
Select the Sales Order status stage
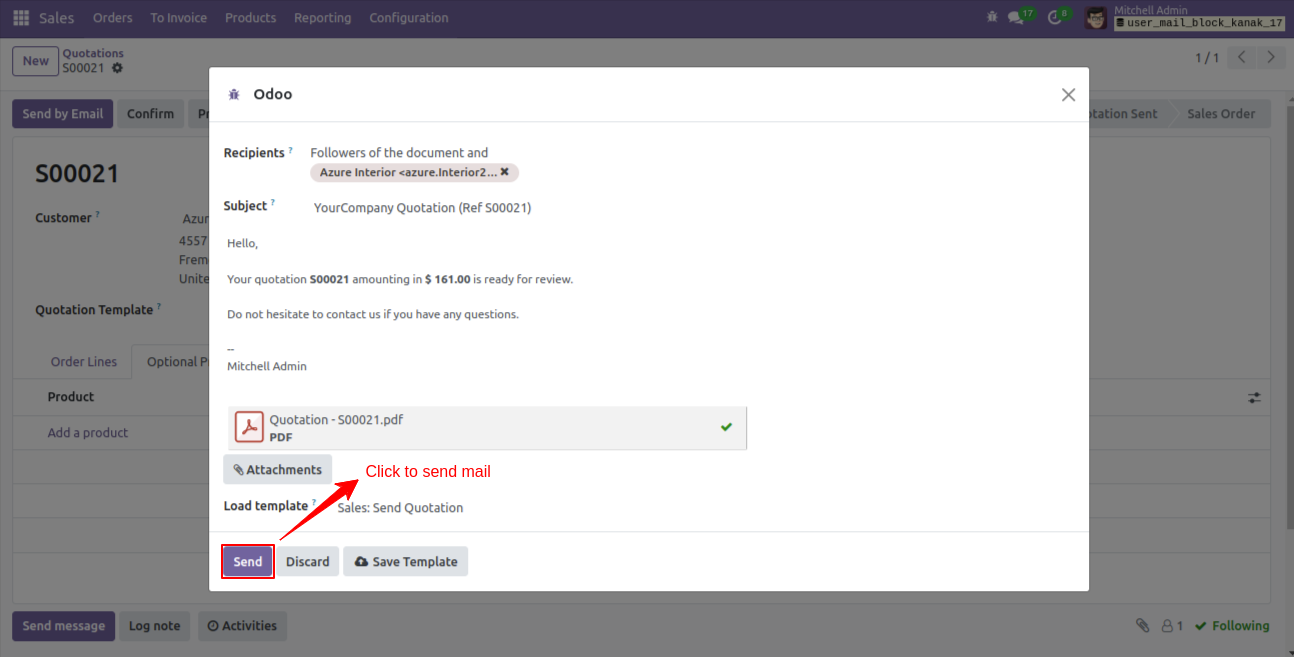1221,114
